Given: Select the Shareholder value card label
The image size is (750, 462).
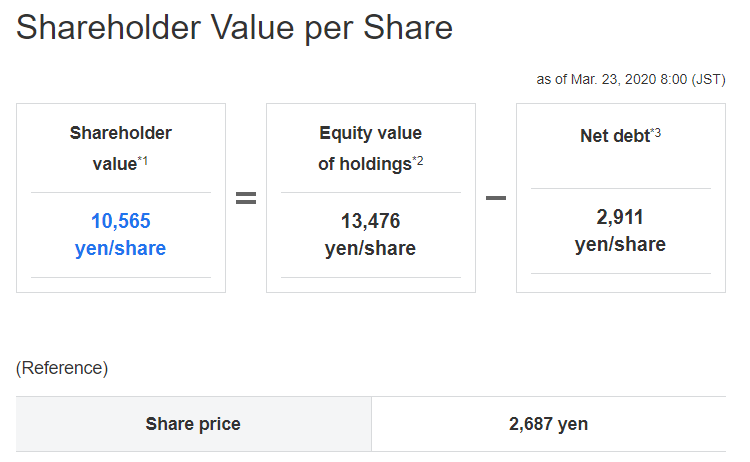Looking at the screenshot, I should pyautogui.click(x=120, y=147).
